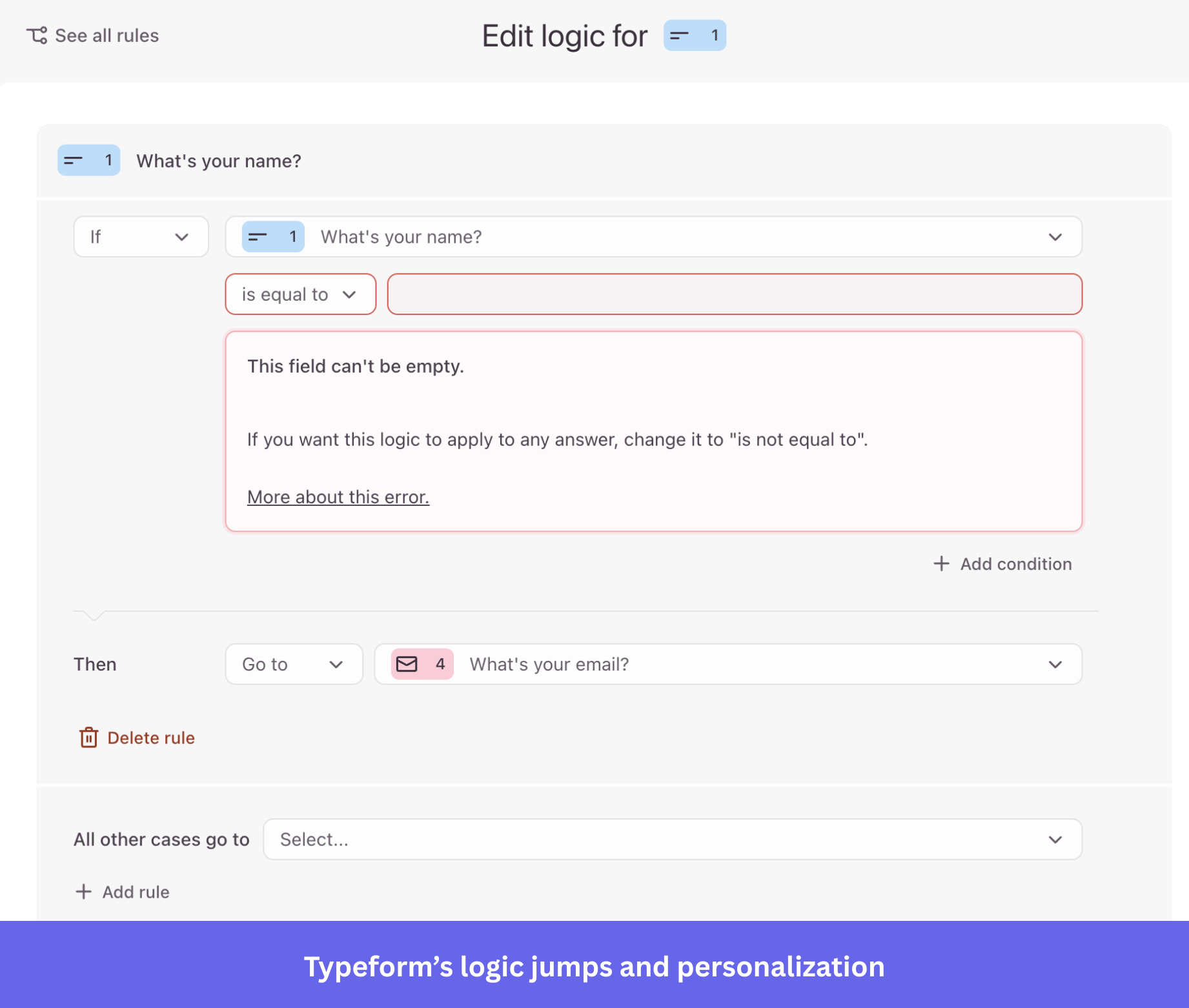Open the More about this error link
This screenshot has height=1008, width=1189.
tap(338, 496)
